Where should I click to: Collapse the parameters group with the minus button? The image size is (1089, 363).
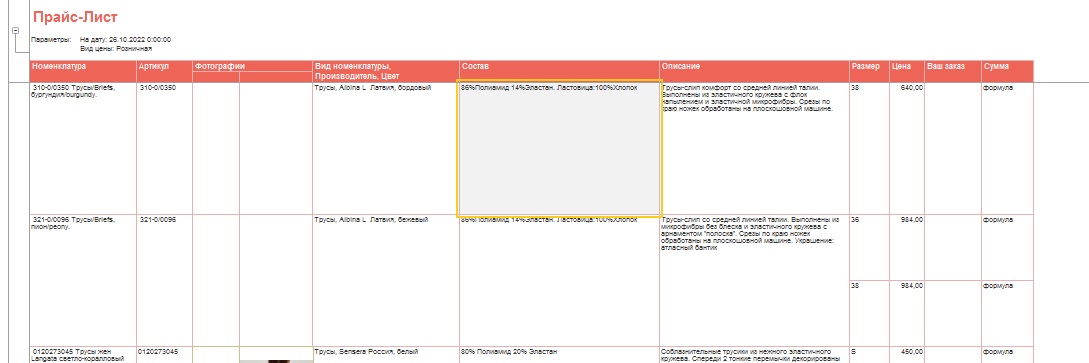pyautogui.click(x=15, y=31)
